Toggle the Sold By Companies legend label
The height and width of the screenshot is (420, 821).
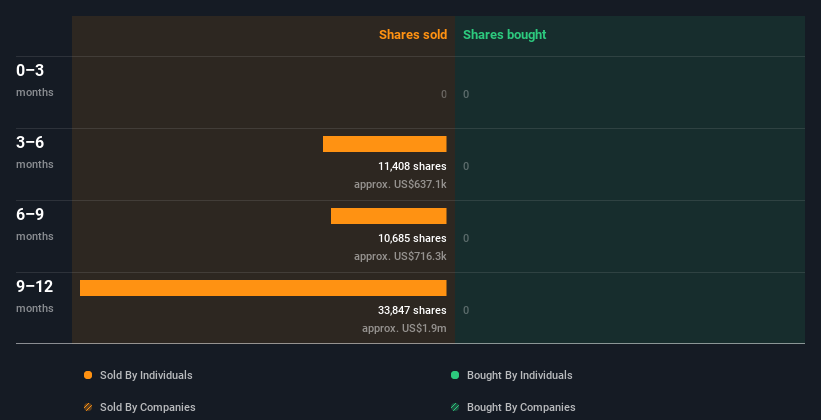coord(148,407)
